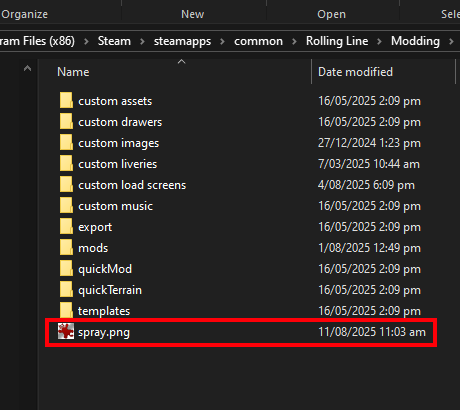Expand the chevron after common in path
Screen dimensions: 460x410
point(294,42)
